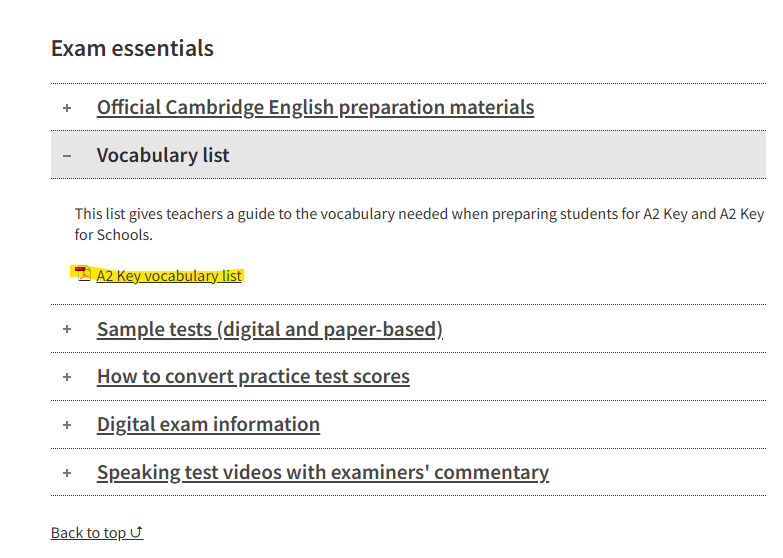Screen dimensions: 783x558
Task: Show the Digital exam information heading section
Action: pyautogui.click(x=208, y=425)
